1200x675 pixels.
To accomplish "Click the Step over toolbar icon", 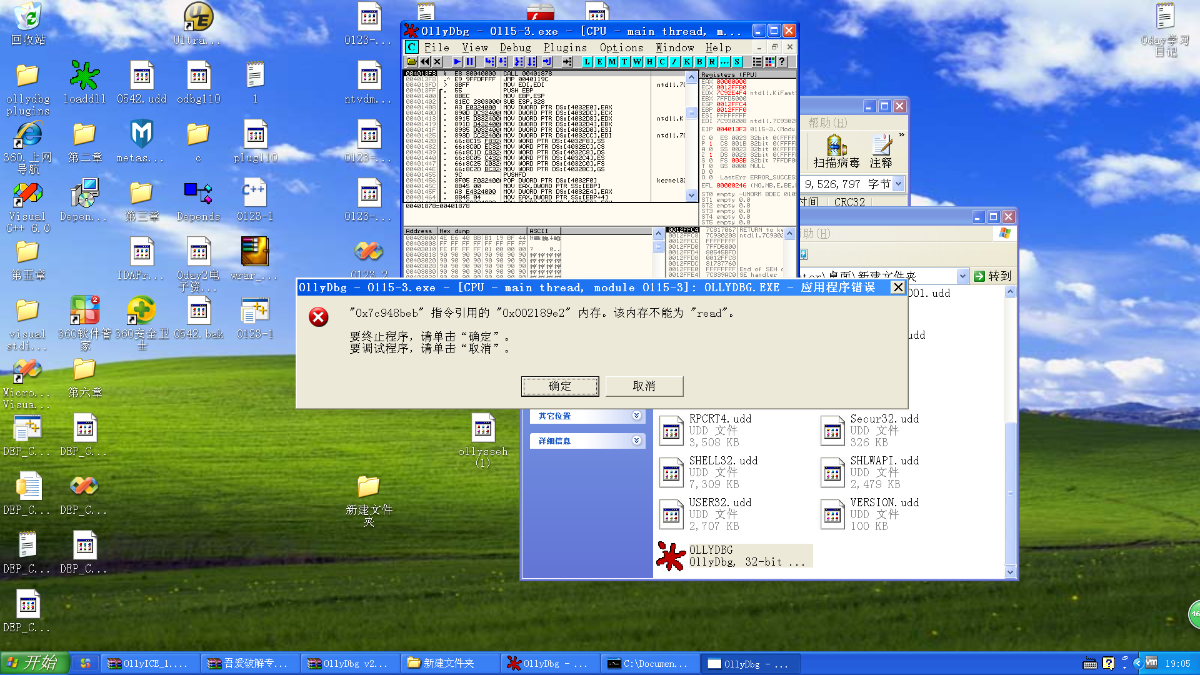I will pos(502,62).
